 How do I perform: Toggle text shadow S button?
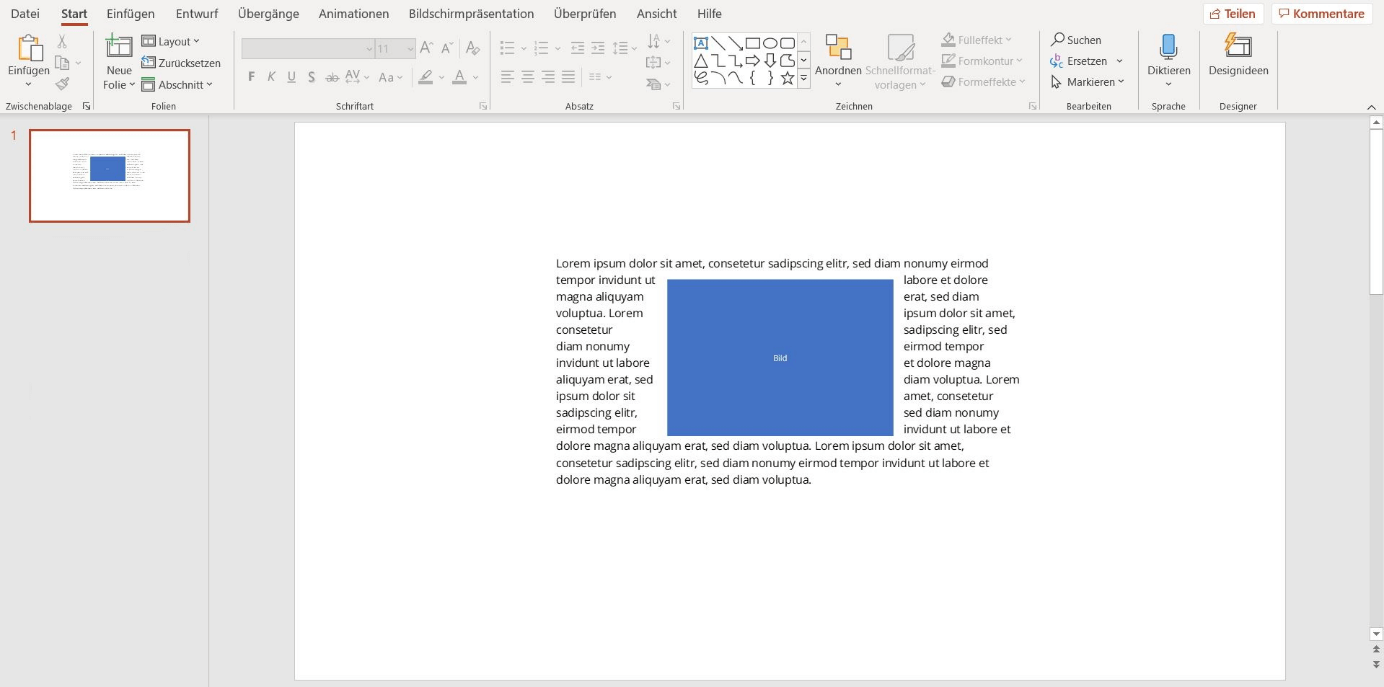pos(312,77)
